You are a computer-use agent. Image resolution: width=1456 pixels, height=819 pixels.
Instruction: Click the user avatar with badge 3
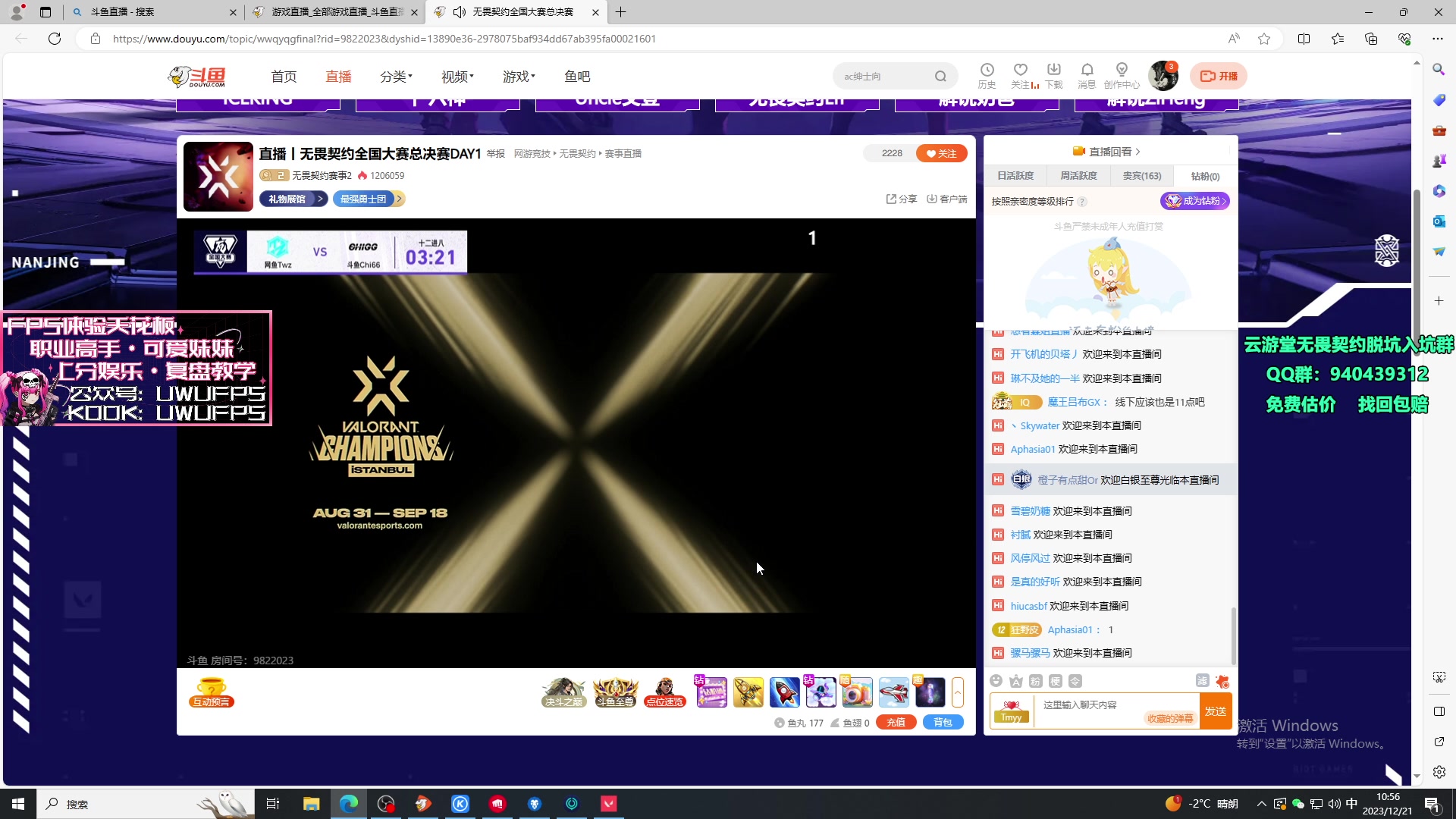[x=1163, y=76]
